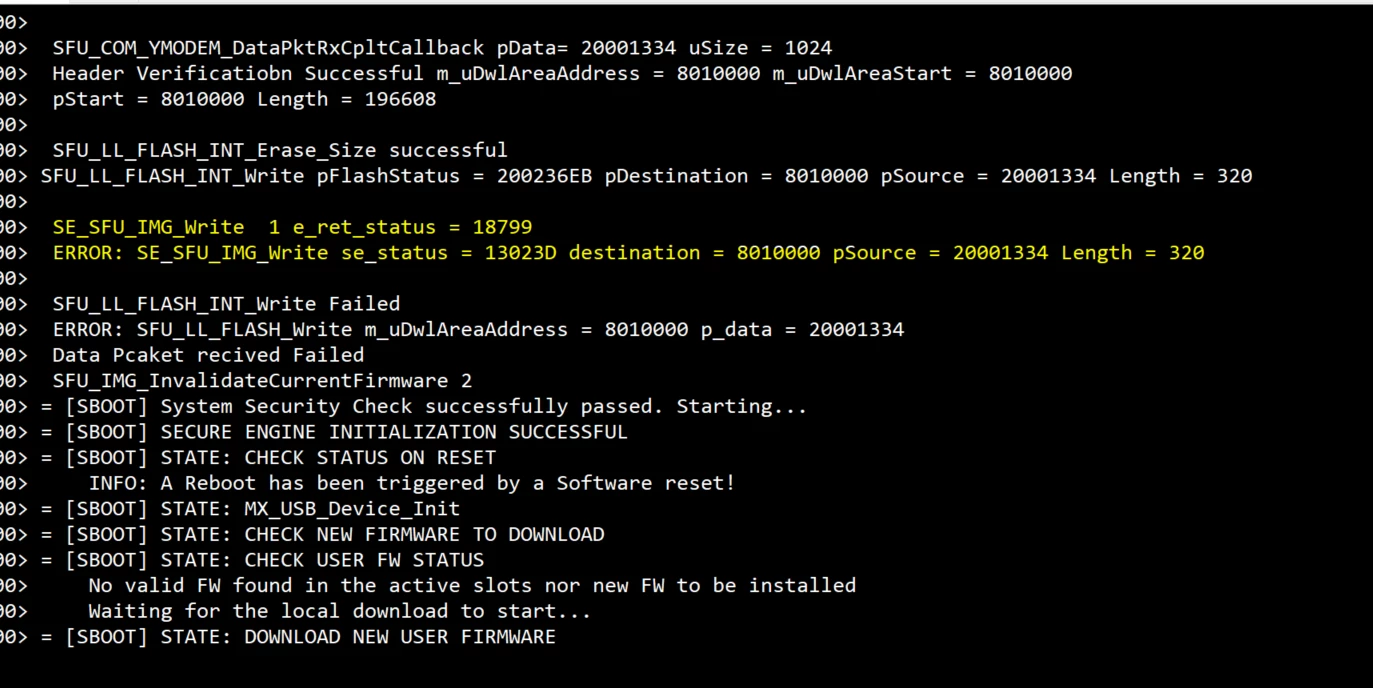Click the SFU_IMG_InvalidateCurrentFirmware 2 line

[262, 381]
